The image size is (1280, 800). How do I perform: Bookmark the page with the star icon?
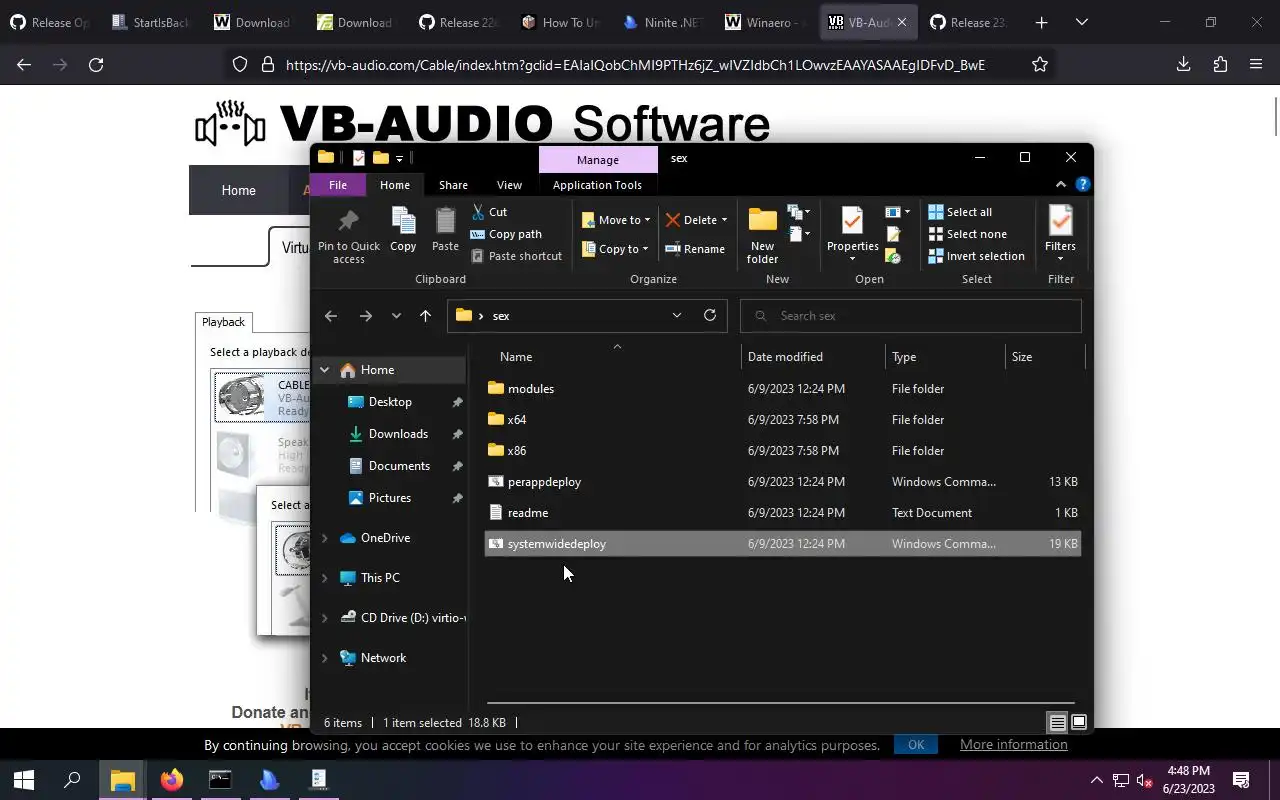1040,65
